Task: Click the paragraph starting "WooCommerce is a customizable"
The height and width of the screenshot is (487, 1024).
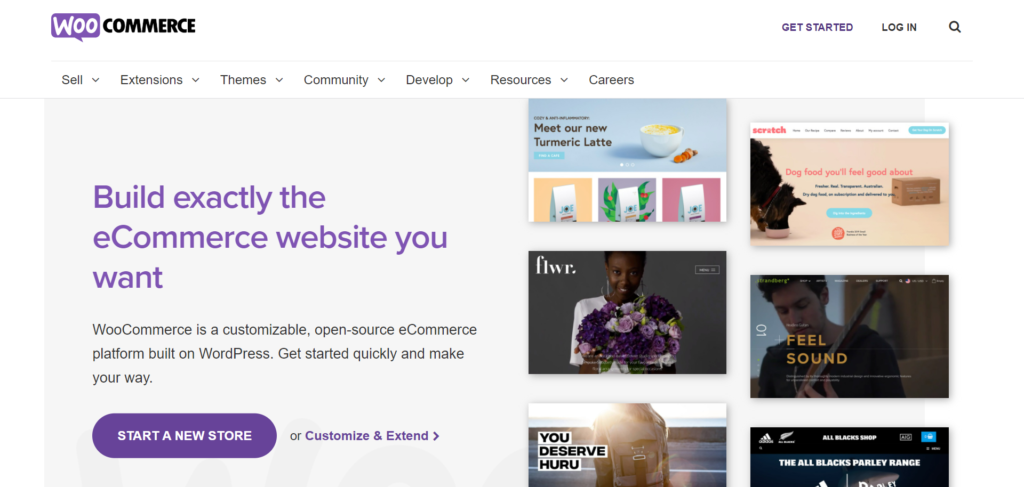Action: click(x=285, y=353)
